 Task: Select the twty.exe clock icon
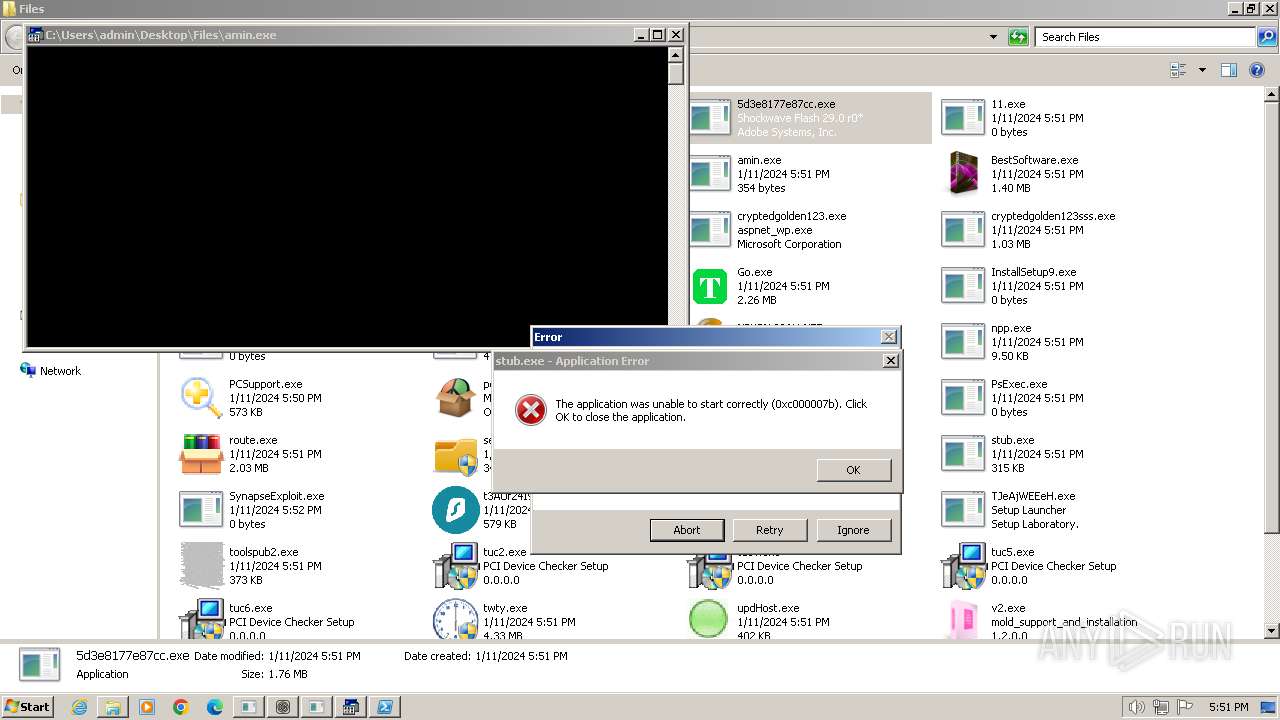[x=455, y=620]
